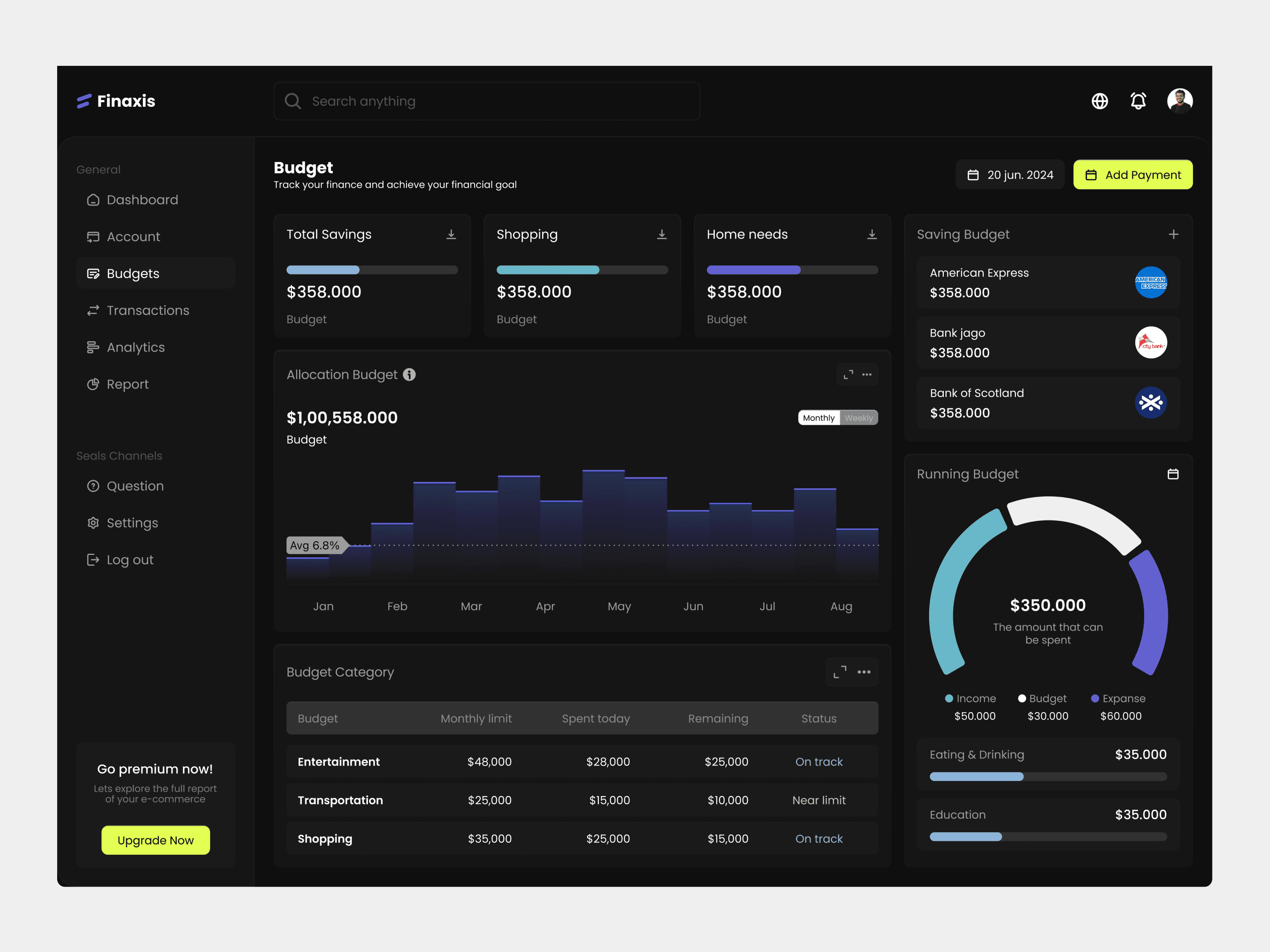Image resolution: width=1270 pixels, height=952 pixels.
Task: Open the Running Budget calendar icon
Action: point(1173,474)
